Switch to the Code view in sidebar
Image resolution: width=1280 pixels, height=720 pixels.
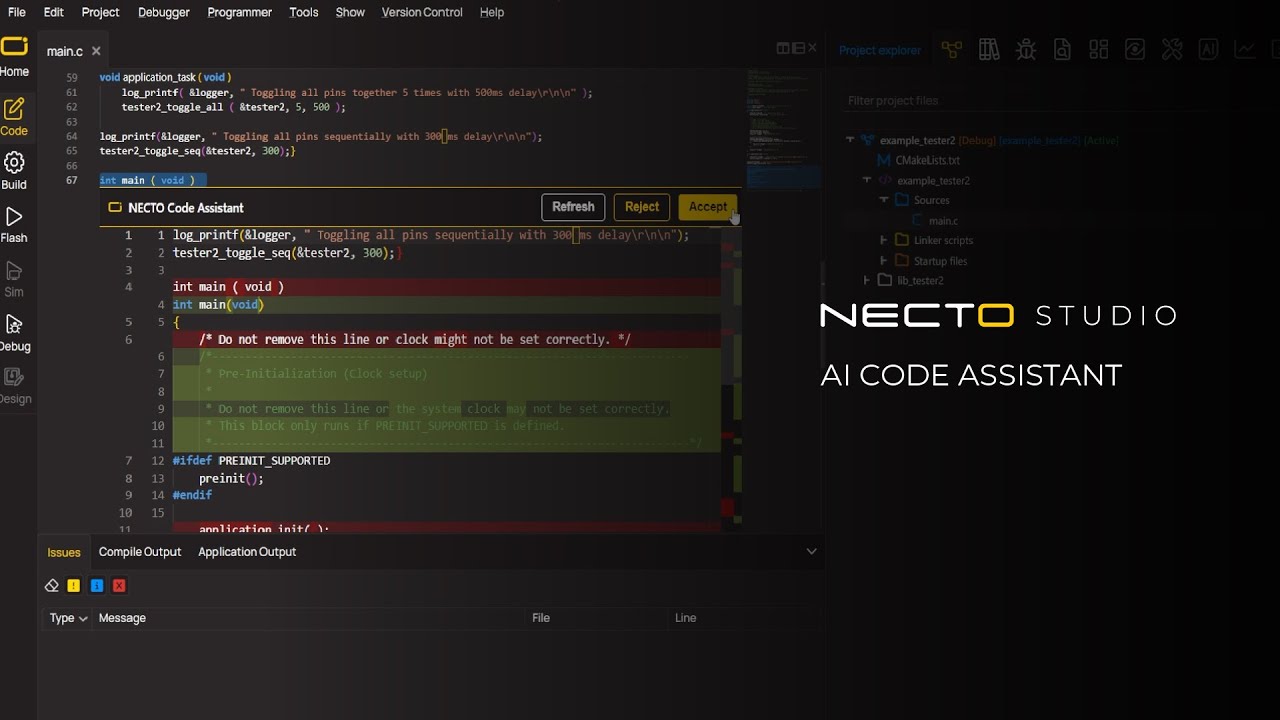[14, 116]
